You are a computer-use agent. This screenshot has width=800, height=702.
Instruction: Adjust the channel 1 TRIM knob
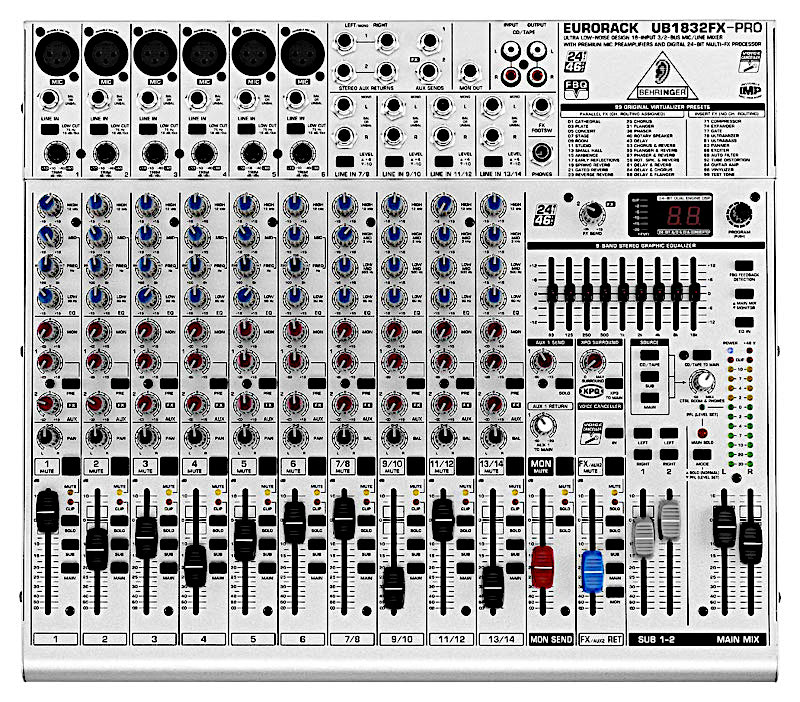(x=57, y=154)
